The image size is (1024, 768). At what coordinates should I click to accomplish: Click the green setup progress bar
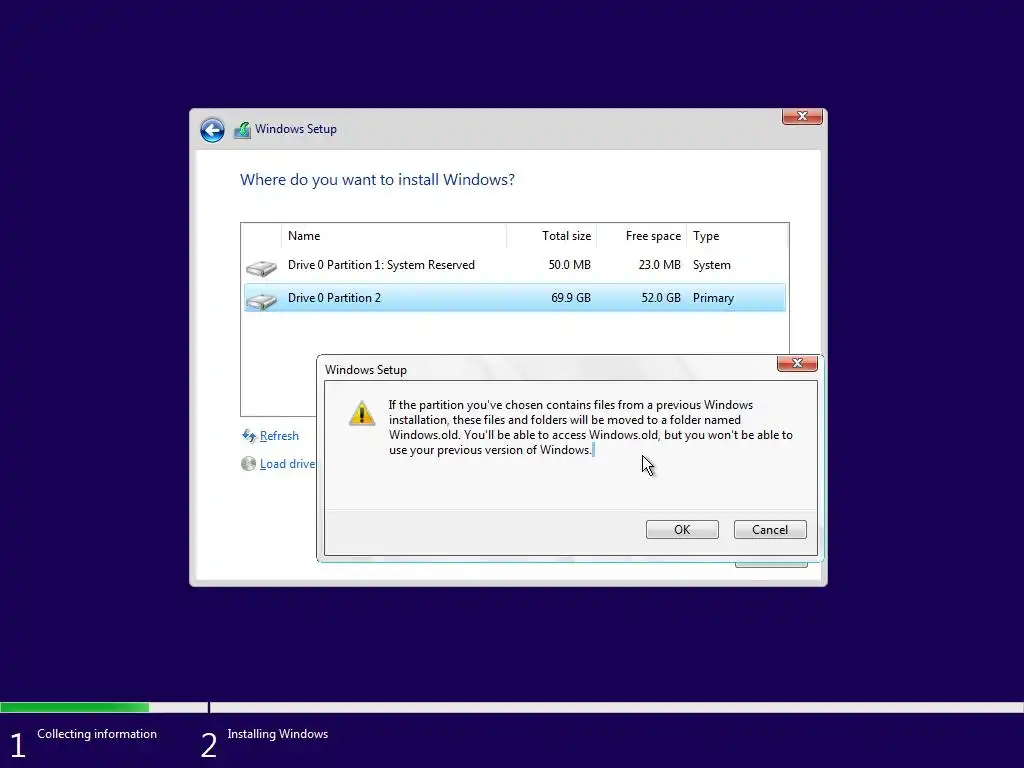pos(74,707)
